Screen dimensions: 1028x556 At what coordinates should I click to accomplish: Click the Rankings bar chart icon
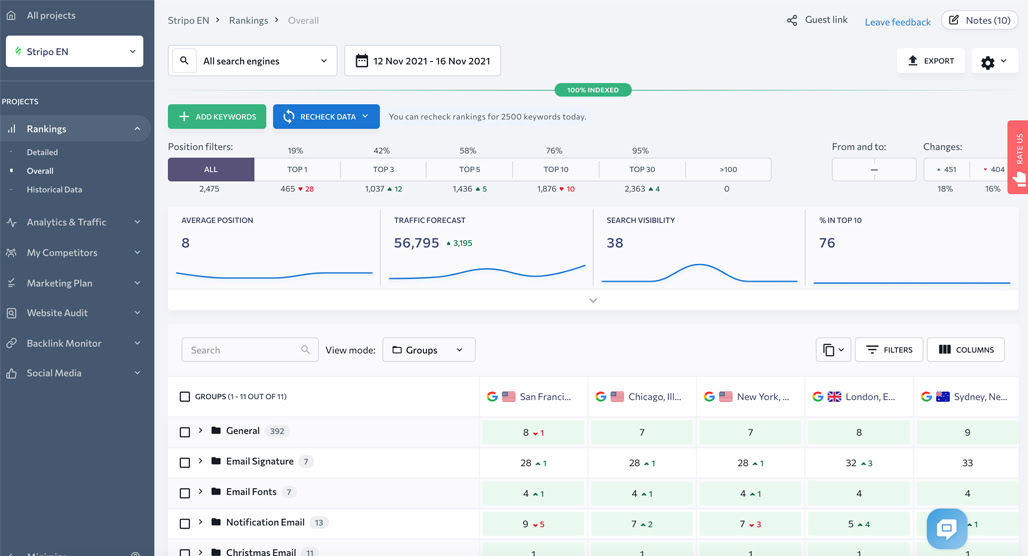click(11, 129)
